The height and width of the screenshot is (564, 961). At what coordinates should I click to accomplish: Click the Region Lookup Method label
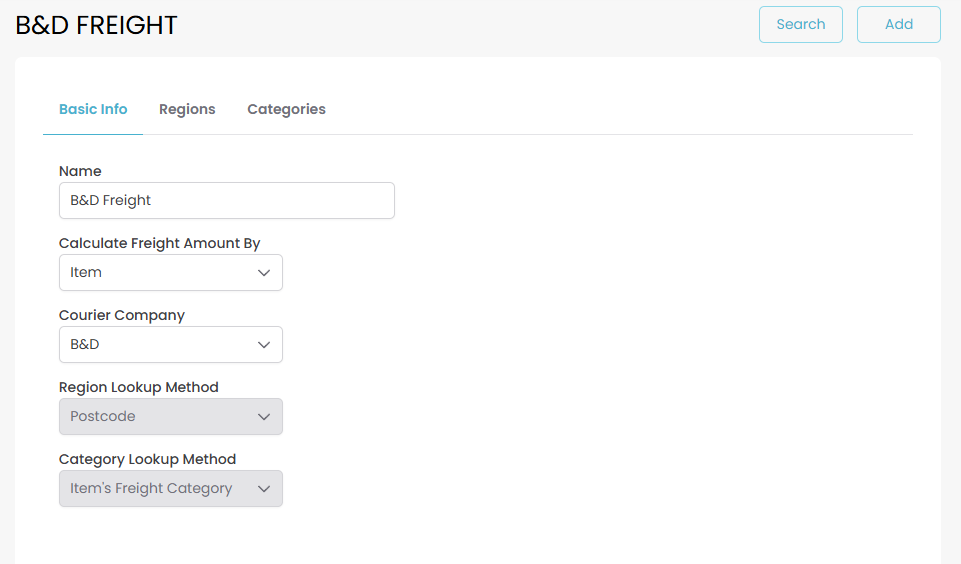(x=138, y=387)
